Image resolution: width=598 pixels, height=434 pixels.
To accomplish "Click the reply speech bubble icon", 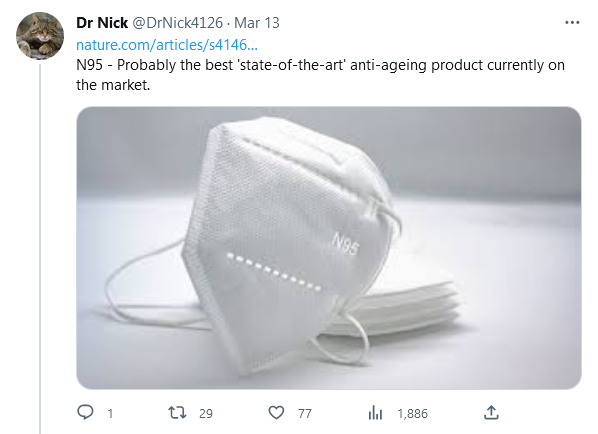I will [85, 412].
